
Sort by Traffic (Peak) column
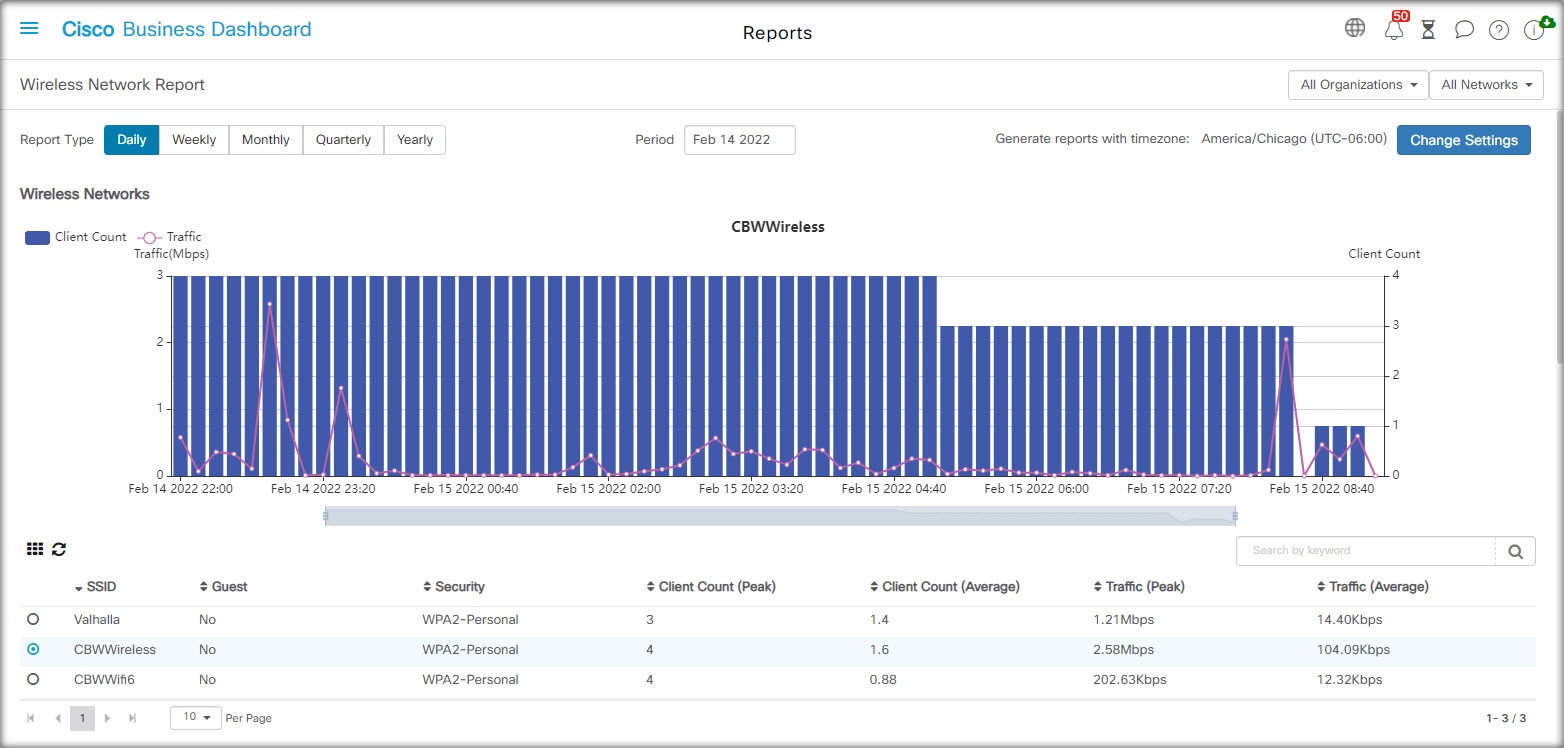click(x=1139, y=587)
